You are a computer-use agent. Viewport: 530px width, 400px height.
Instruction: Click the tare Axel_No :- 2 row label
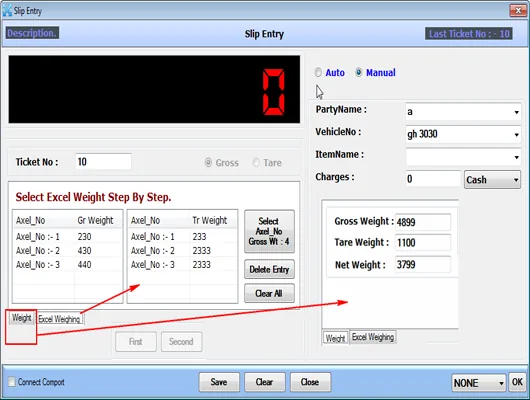click(153, 251)
